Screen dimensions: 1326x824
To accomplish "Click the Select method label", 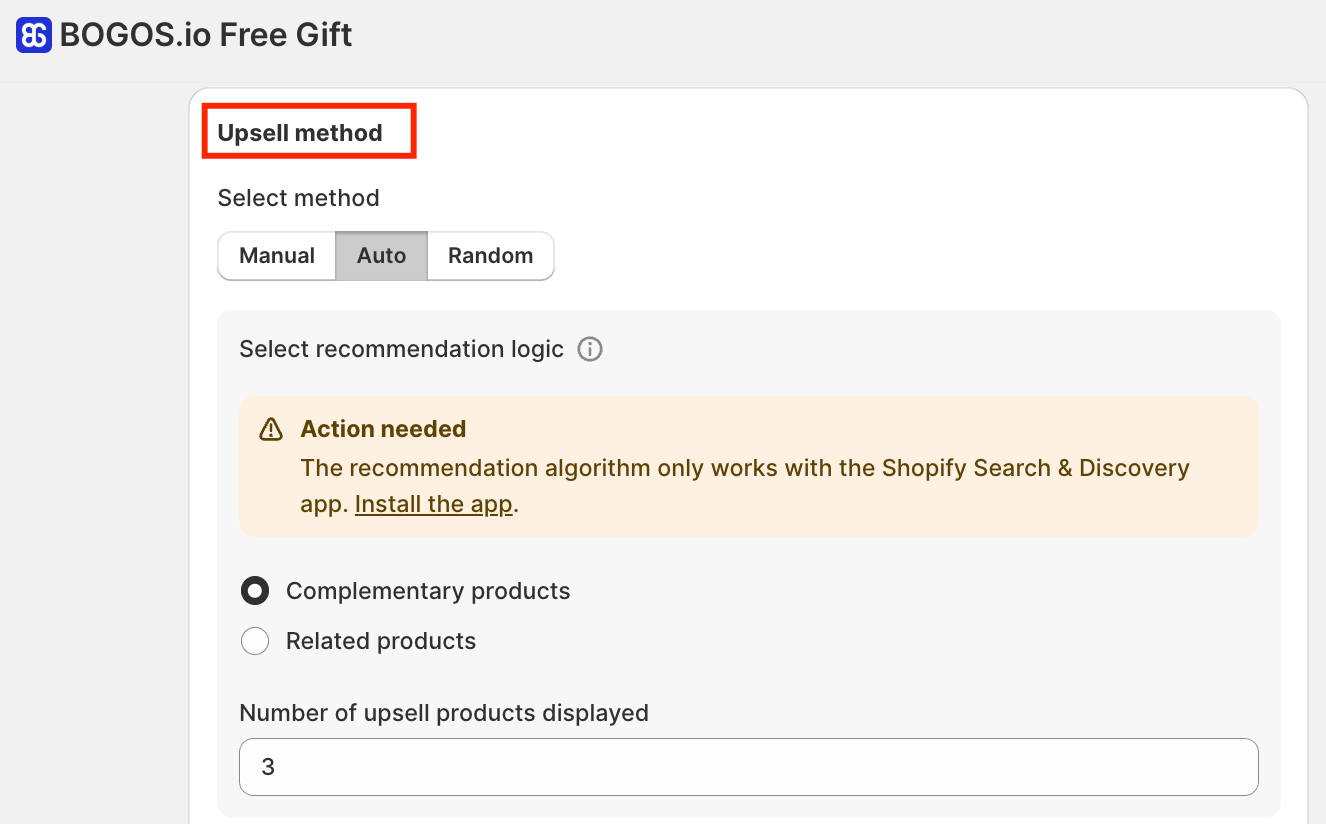I will coord(298,198).
